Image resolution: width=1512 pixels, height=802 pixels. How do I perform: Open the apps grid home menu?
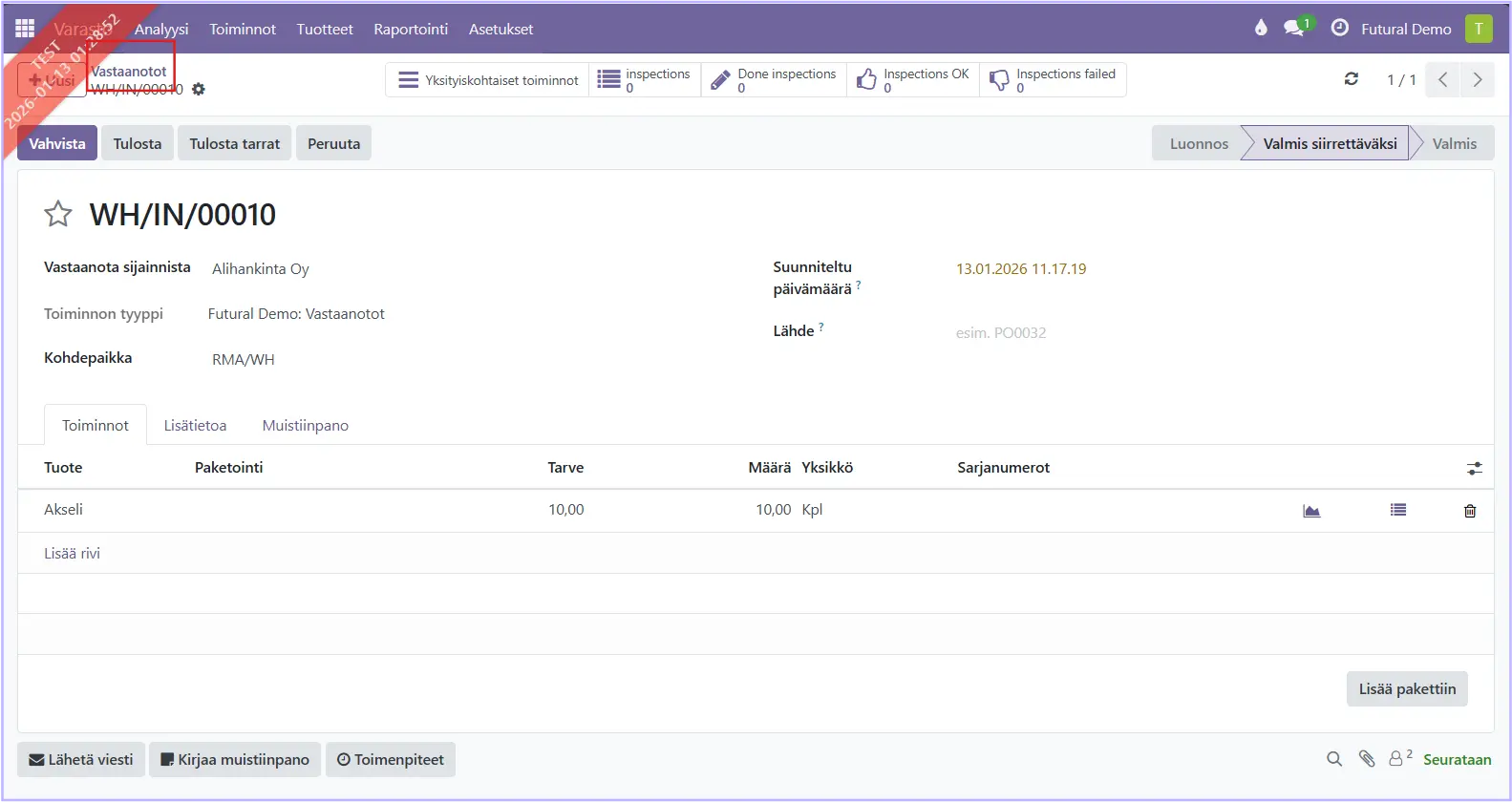click(x=25, y=29)
